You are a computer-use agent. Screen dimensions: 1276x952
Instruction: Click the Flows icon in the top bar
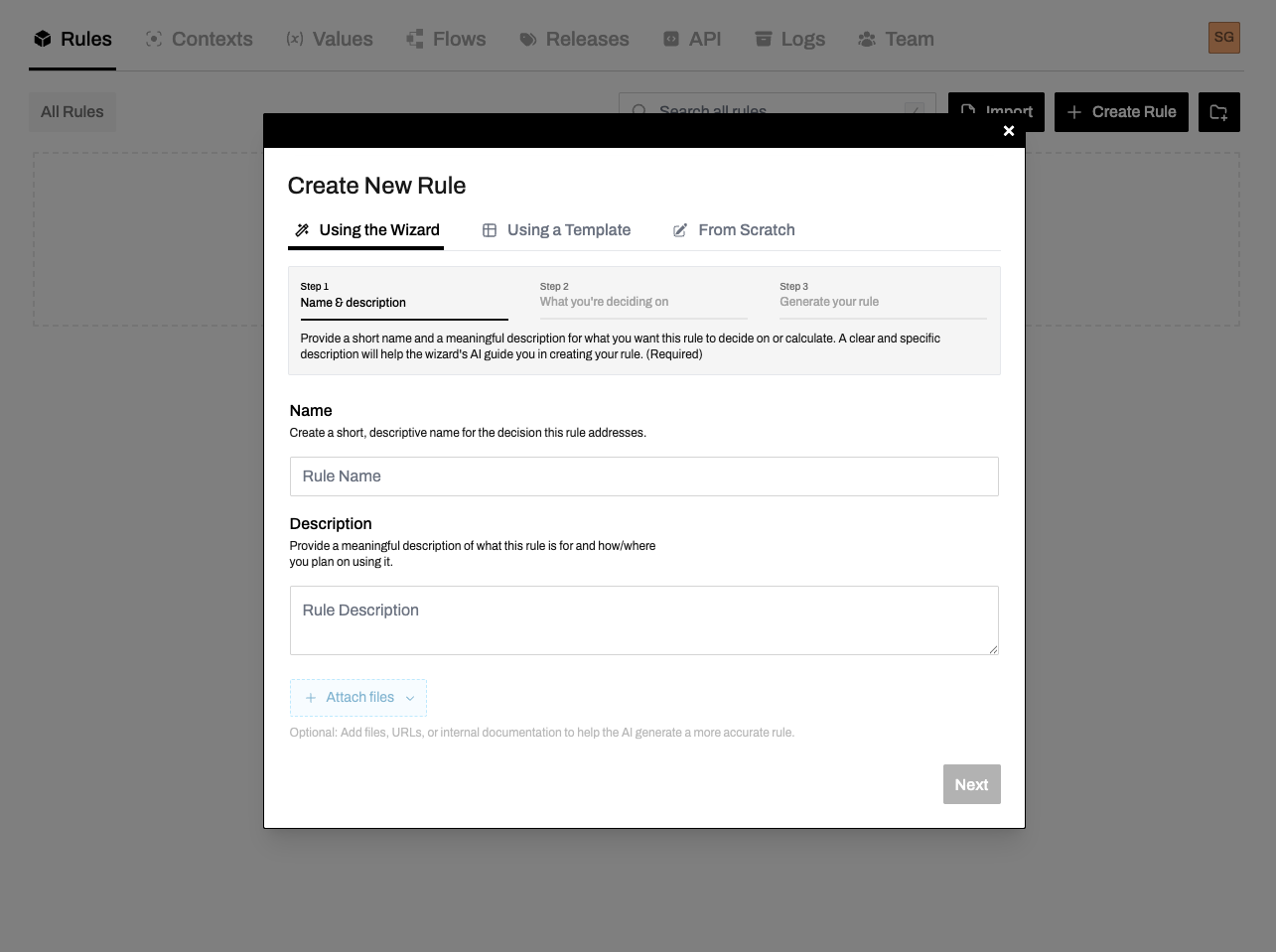click(x=415, y=38)
